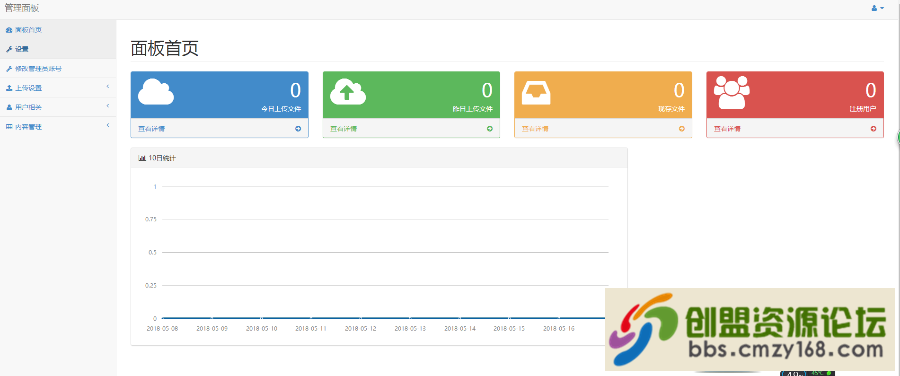Click the 2018-05-08 axis label
The height and width of the screenshot is (376, 900).
(x=162, y=329)
